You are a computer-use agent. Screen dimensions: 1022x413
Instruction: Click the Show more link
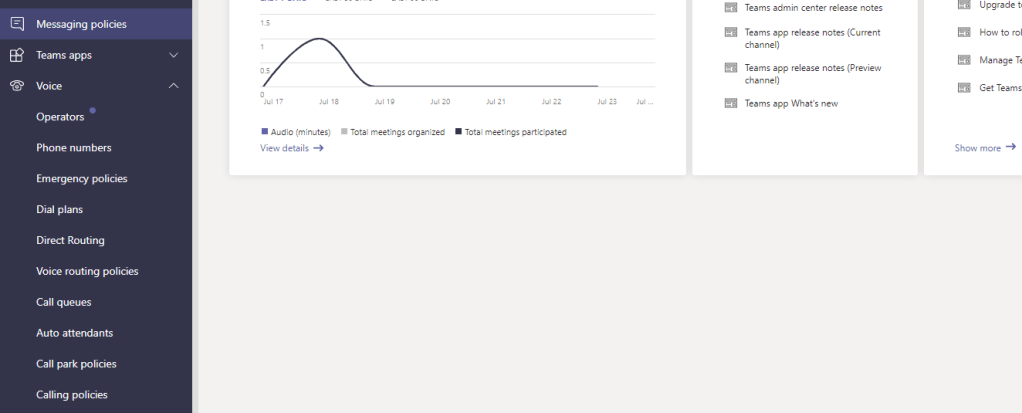coord(977,148)
